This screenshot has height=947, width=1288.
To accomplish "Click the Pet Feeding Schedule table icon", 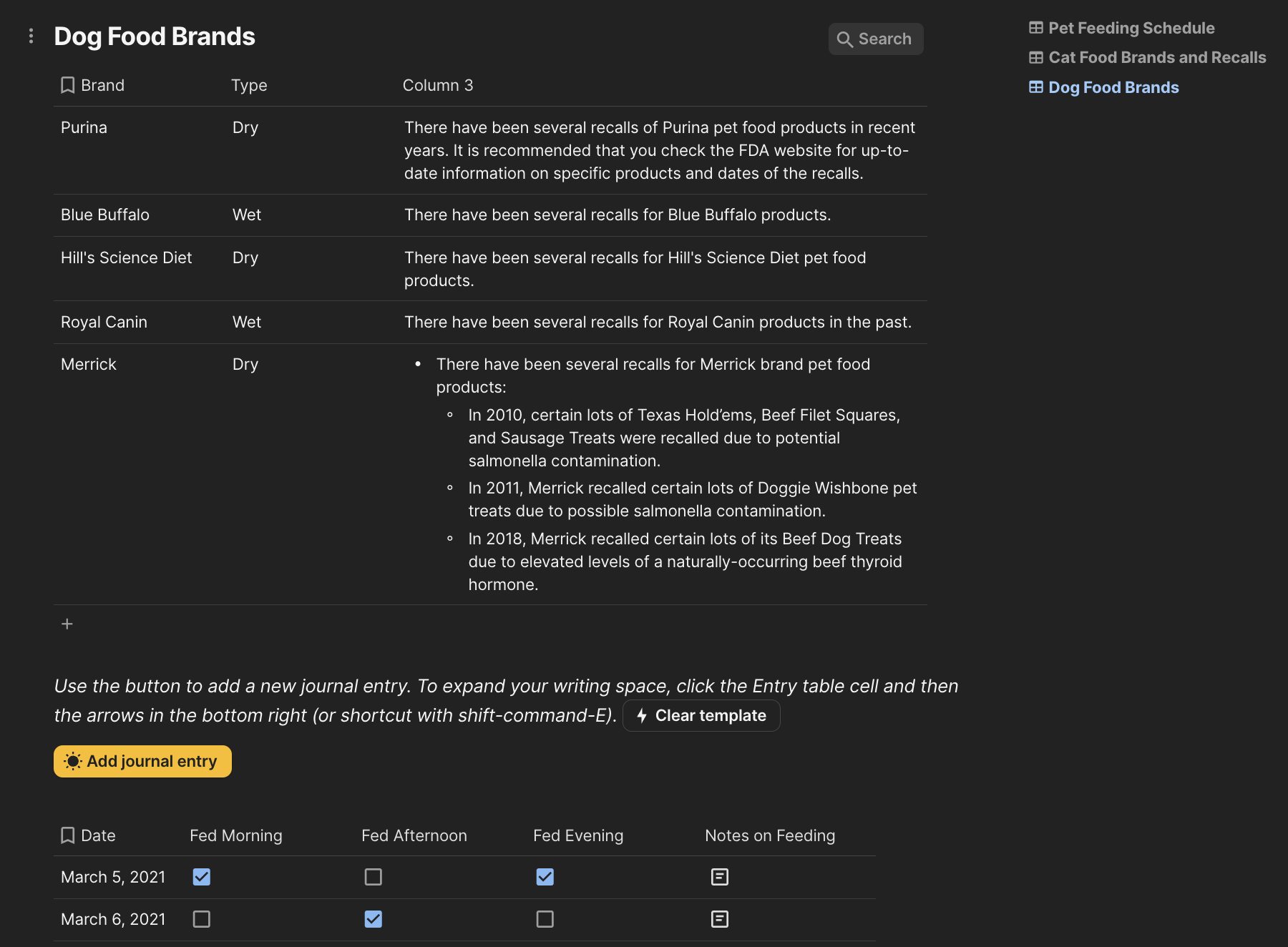I will [x=1036, y=28].
